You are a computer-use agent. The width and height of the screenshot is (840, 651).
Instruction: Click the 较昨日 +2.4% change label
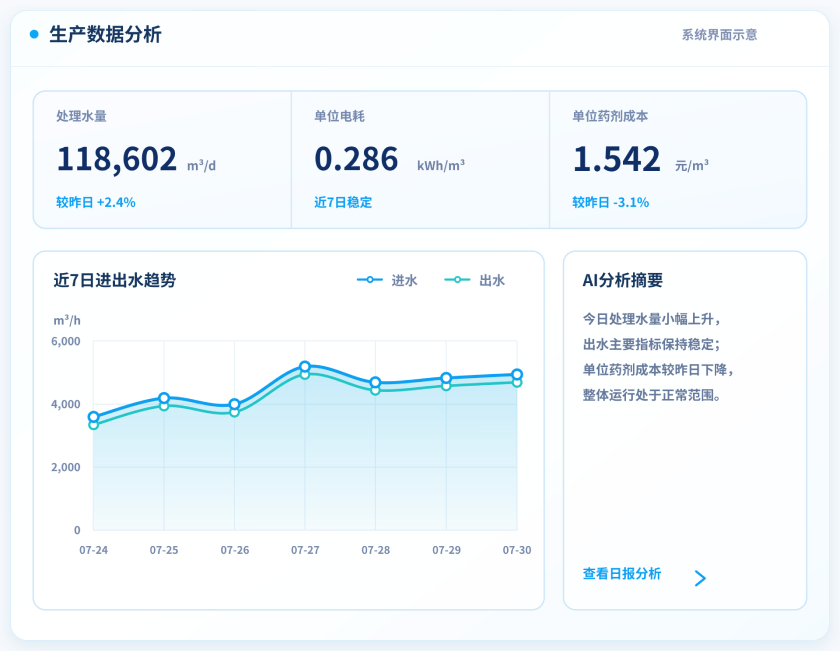pyautogui.click(x=96, y=203)
